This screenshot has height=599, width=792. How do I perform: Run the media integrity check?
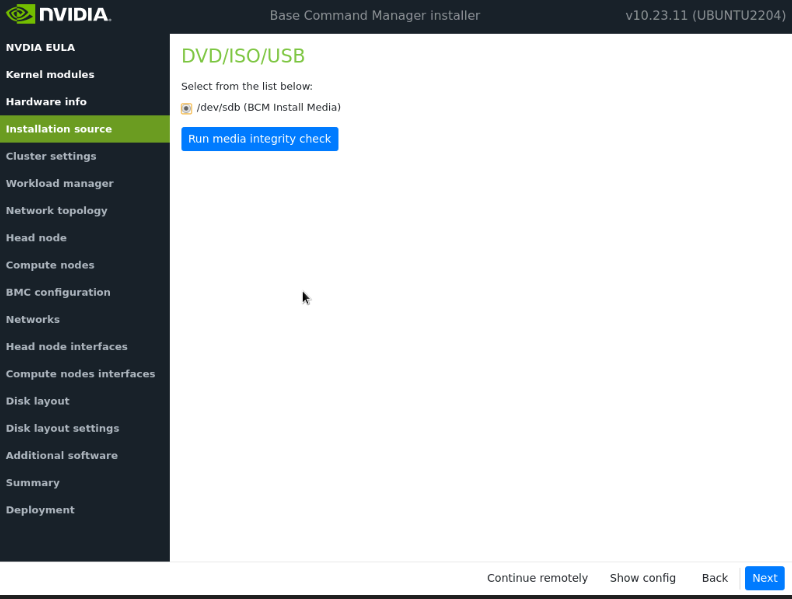(259, 139)
